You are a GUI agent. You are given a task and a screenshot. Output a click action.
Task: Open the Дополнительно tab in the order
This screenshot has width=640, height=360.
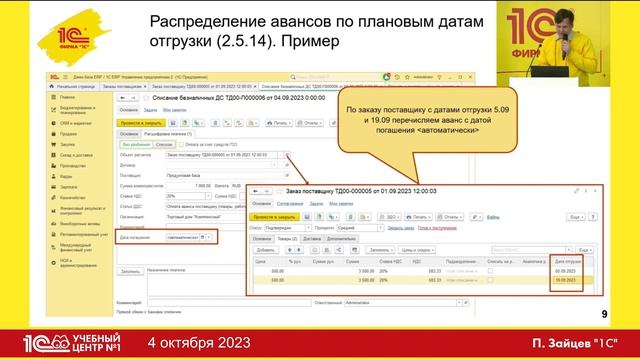tap(341, 239)
